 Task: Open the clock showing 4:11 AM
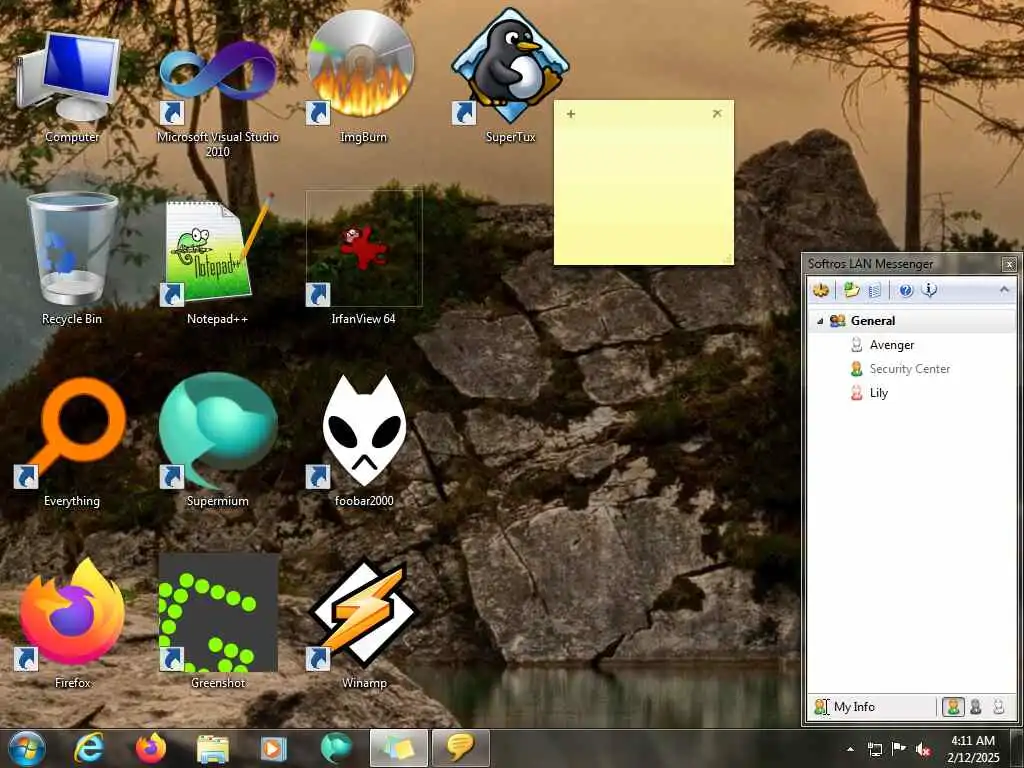click(x=973, y=748)
